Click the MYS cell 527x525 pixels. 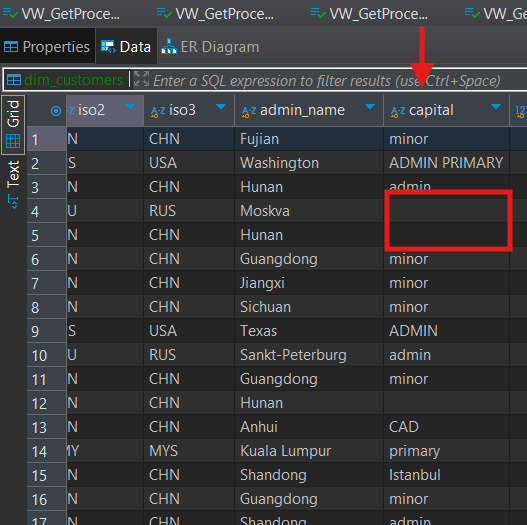coord(189,451)
